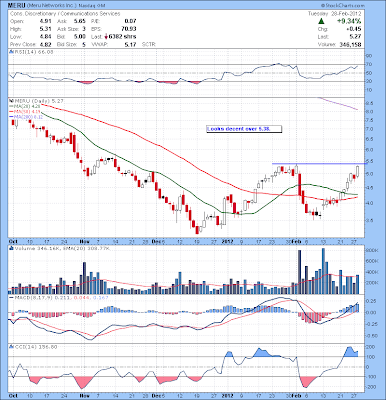Click the small icon before CCI(14) label

10,347
